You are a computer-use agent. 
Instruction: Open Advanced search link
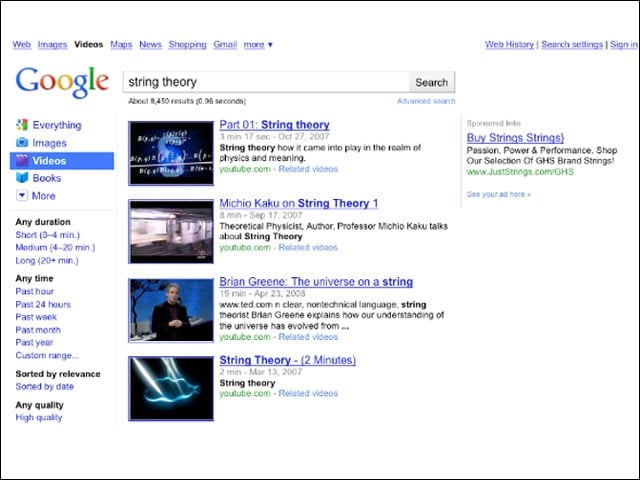[426, 101]
